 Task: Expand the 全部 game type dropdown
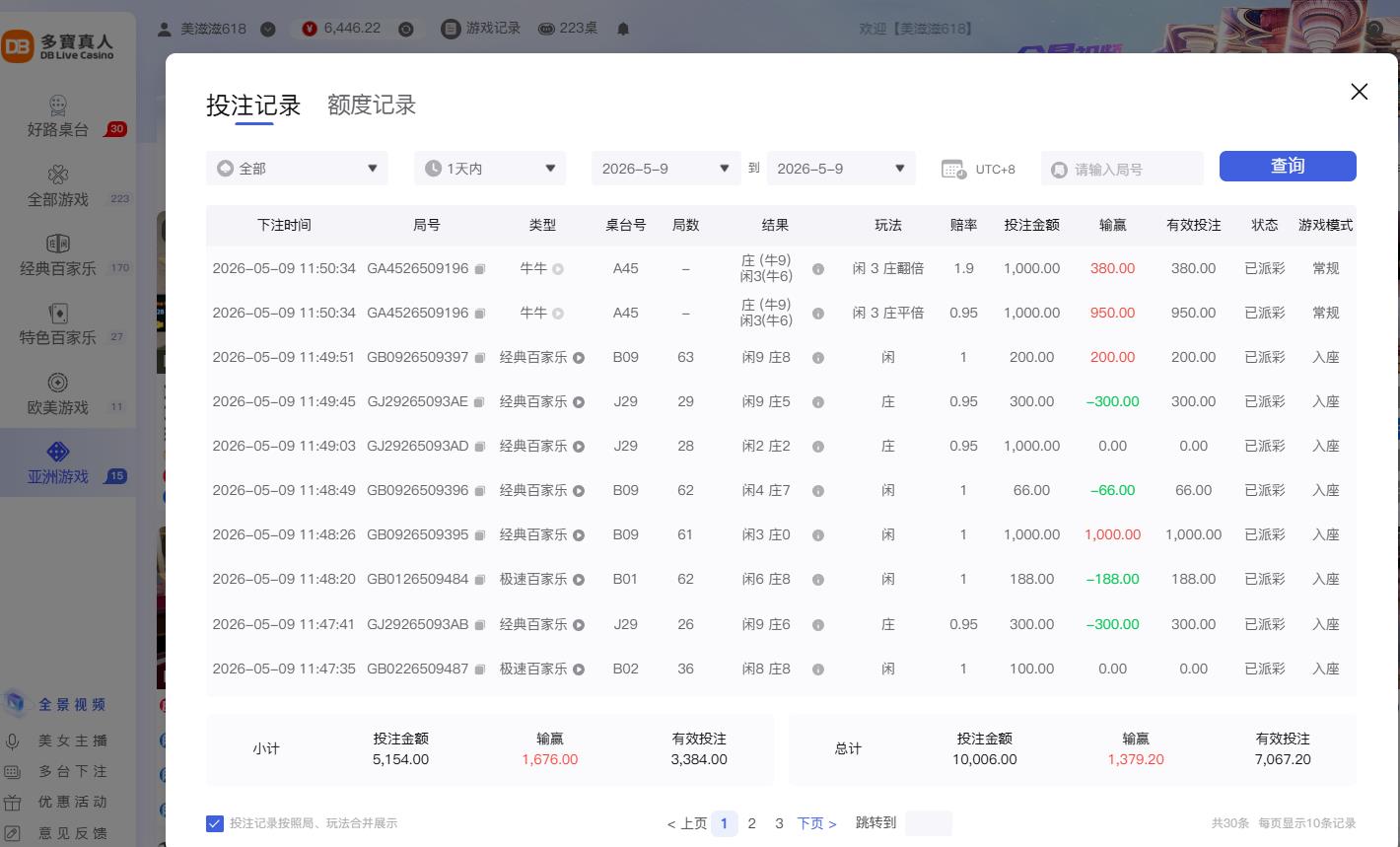pos(297,169)
